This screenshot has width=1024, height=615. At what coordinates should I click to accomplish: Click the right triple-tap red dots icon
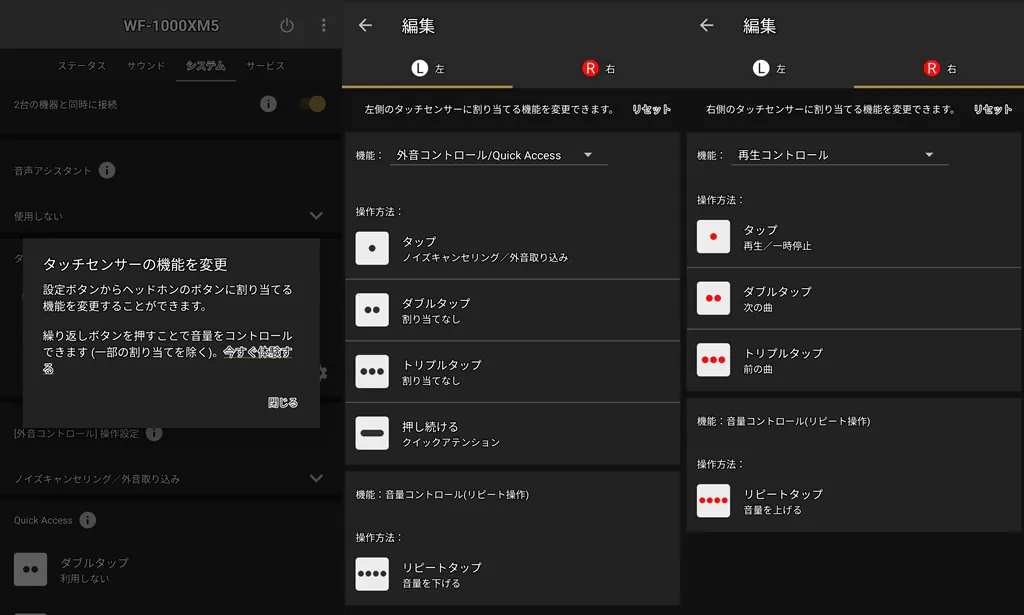[713, 360]
